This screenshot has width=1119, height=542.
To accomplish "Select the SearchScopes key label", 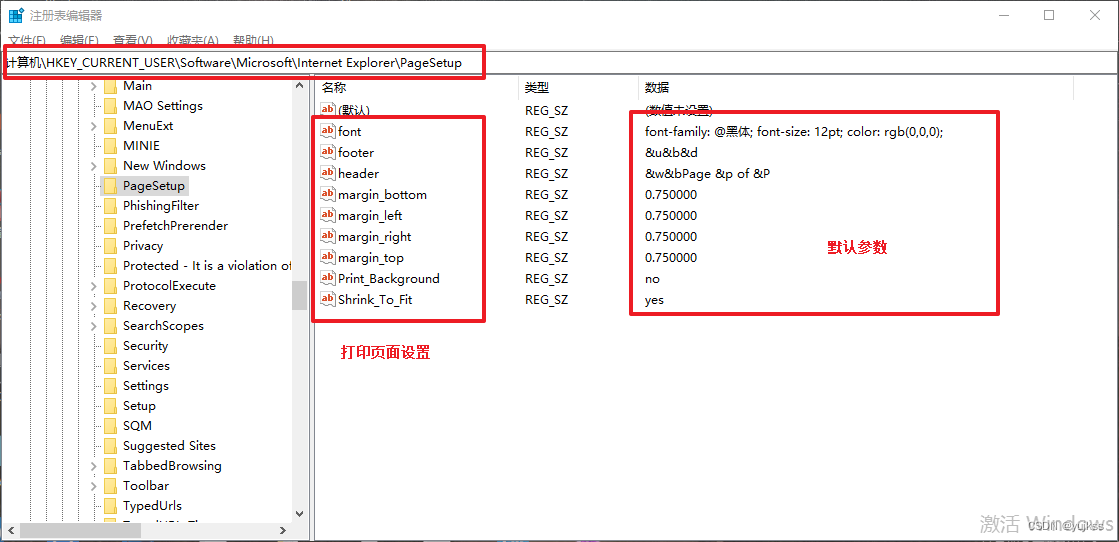I will pos(163,326).
